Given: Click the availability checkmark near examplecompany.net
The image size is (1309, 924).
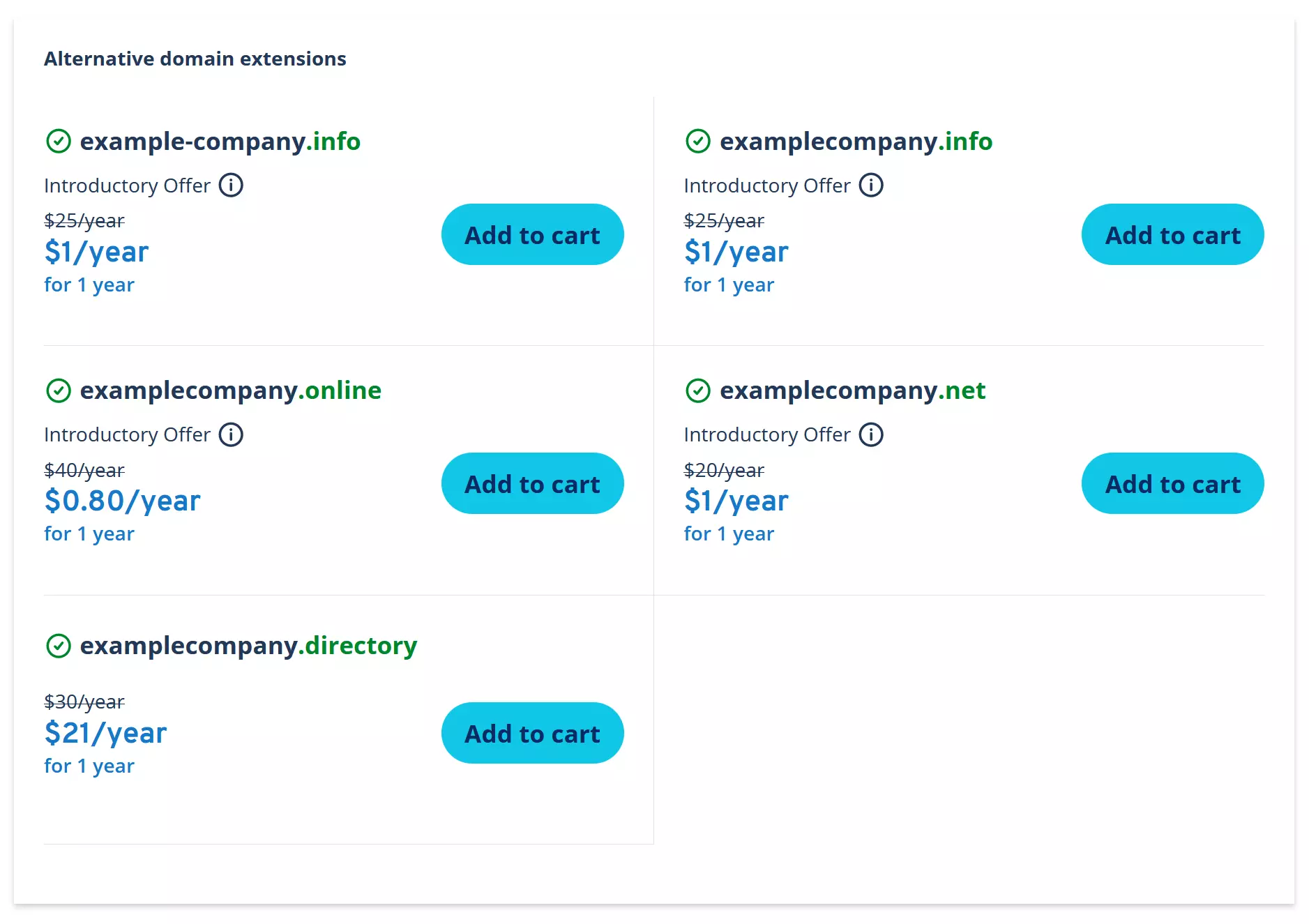Looking at the screenshot, I should [x=699, y=391].
